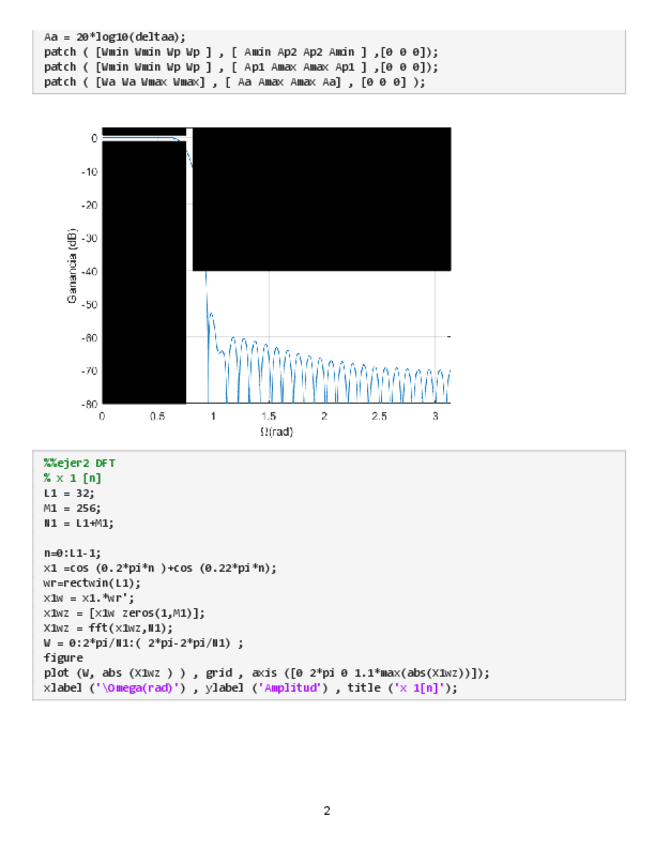Click the patch line starting with 'Wa Wa Wmax'
Image resolution: width=655 pixels, height=848 pixels.
click(x=234, y=82)
